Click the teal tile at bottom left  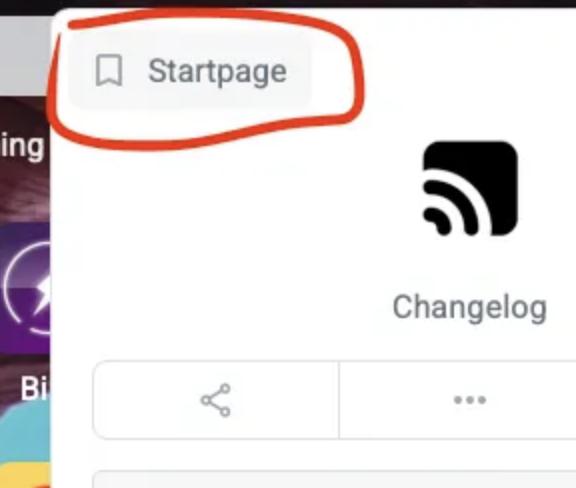point(25,434)
